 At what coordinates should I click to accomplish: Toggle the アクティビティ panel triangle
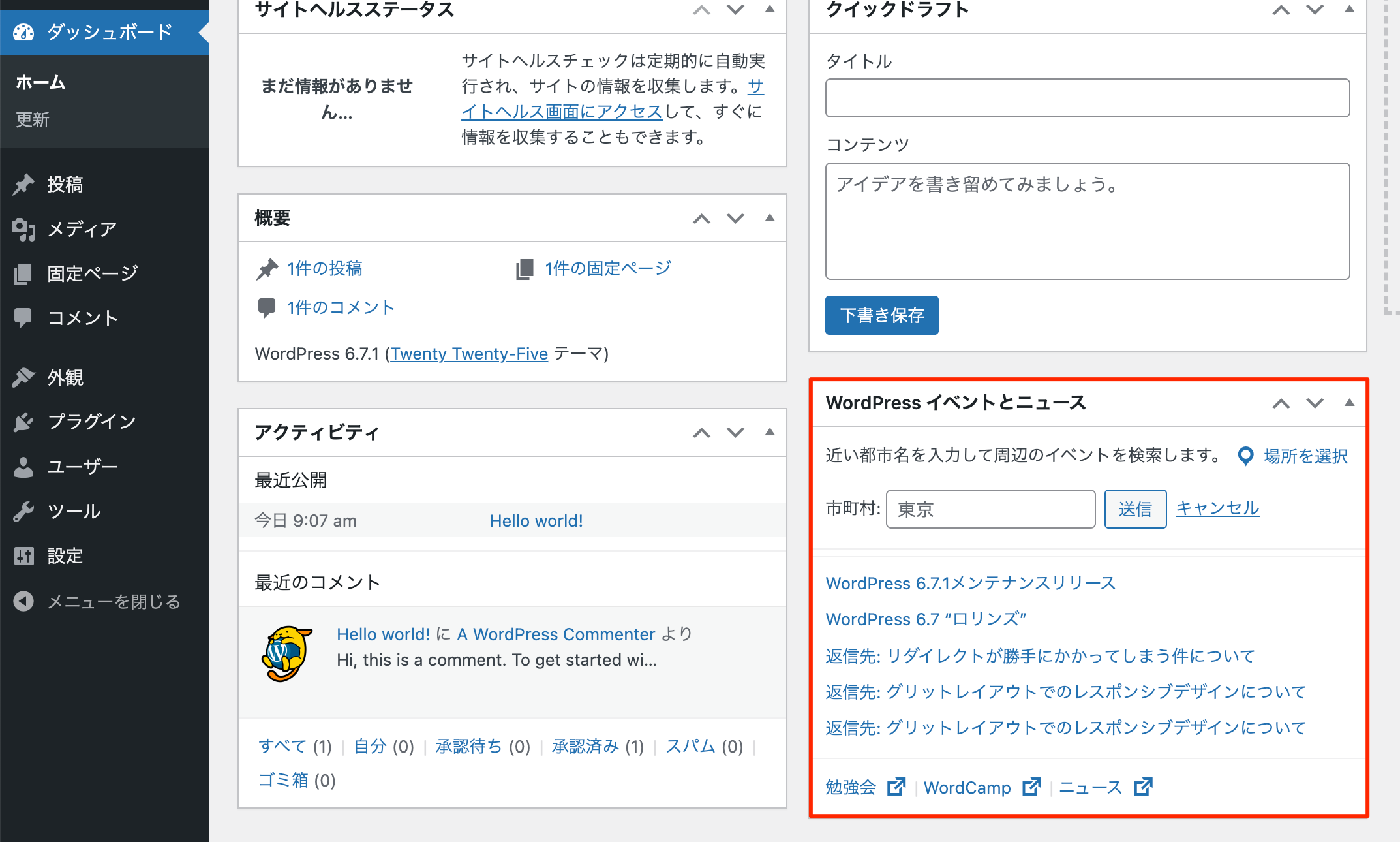770,432
